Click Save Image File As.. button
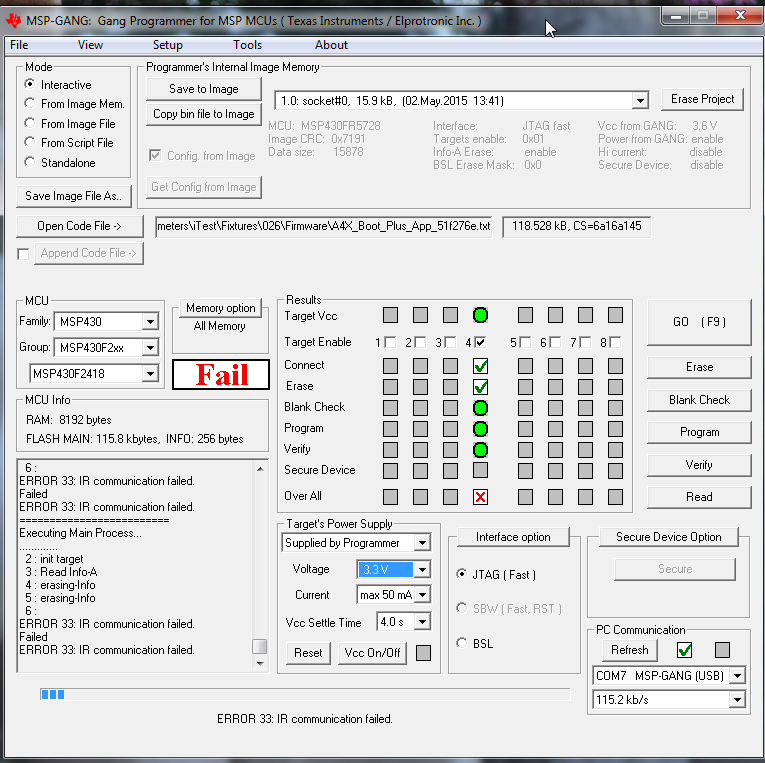 coord(74,196)
